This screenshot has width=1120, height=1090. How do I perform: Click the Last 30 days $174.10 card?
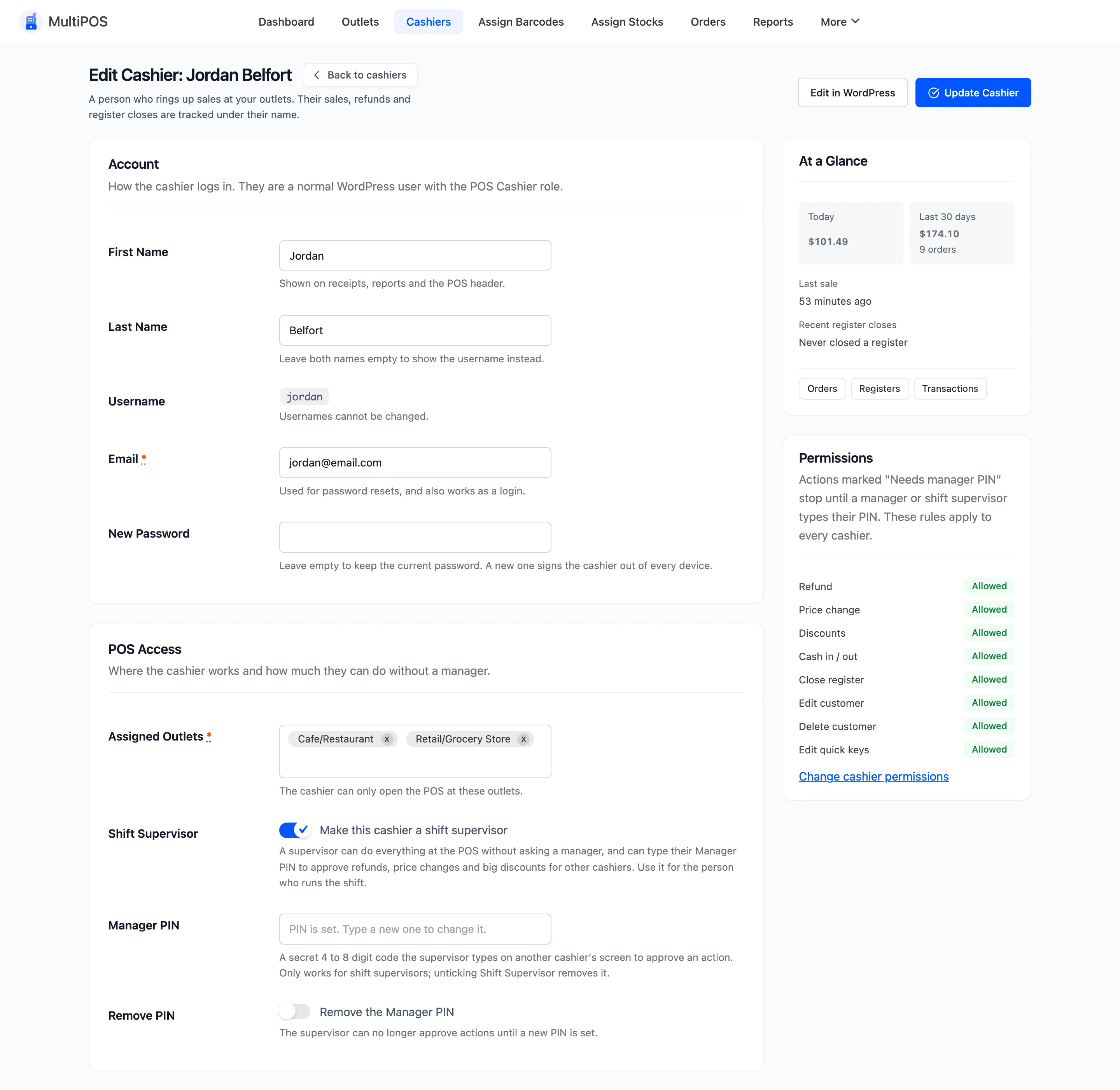click(962, 233)
